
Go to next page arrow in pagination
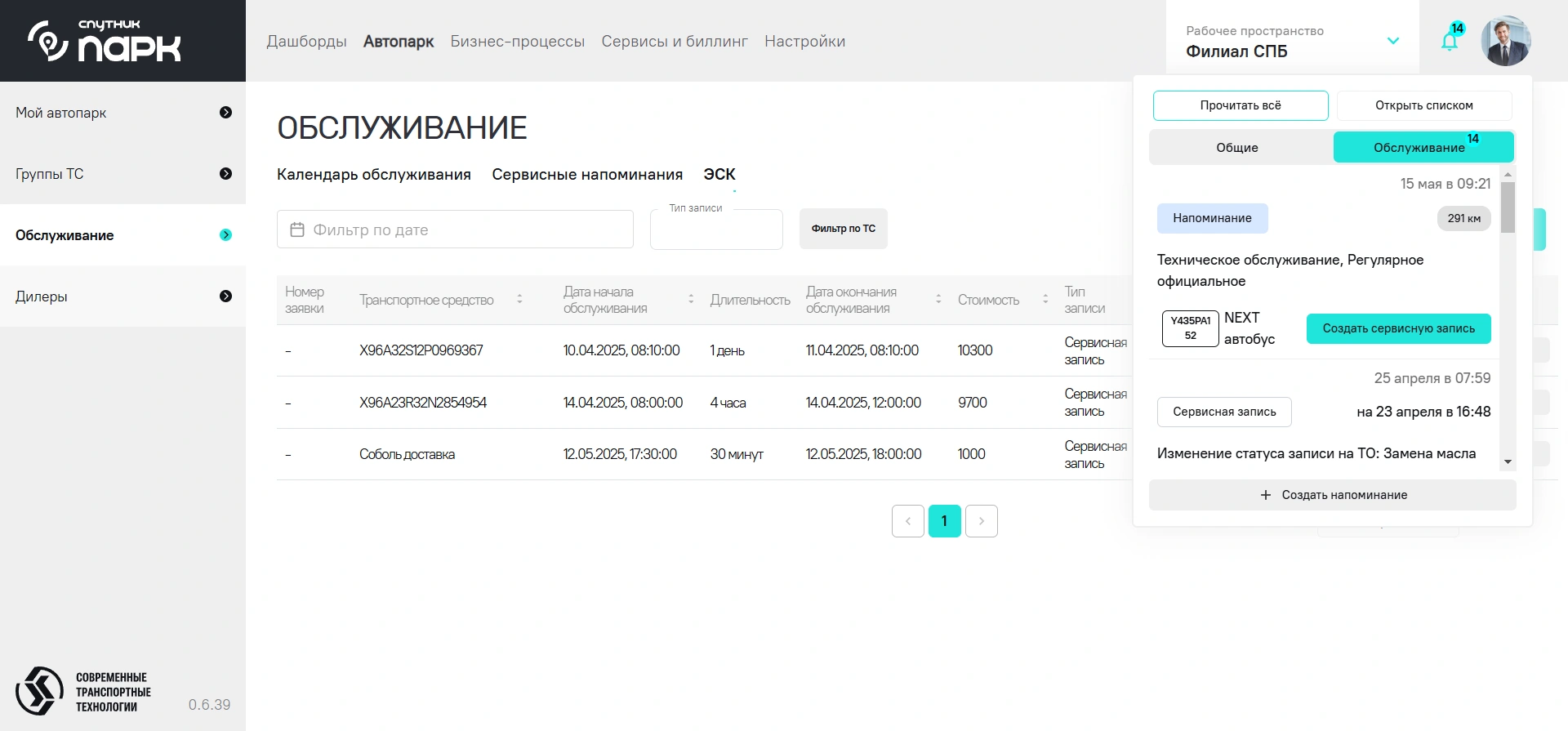(981, 521)
